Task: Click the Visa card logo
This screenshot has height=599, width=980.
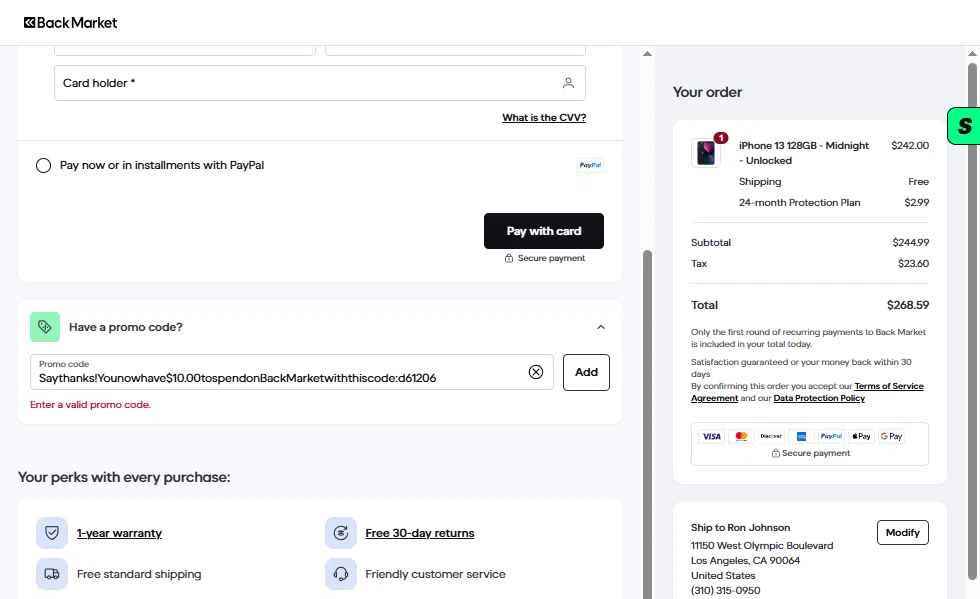Action: (712, 436)
